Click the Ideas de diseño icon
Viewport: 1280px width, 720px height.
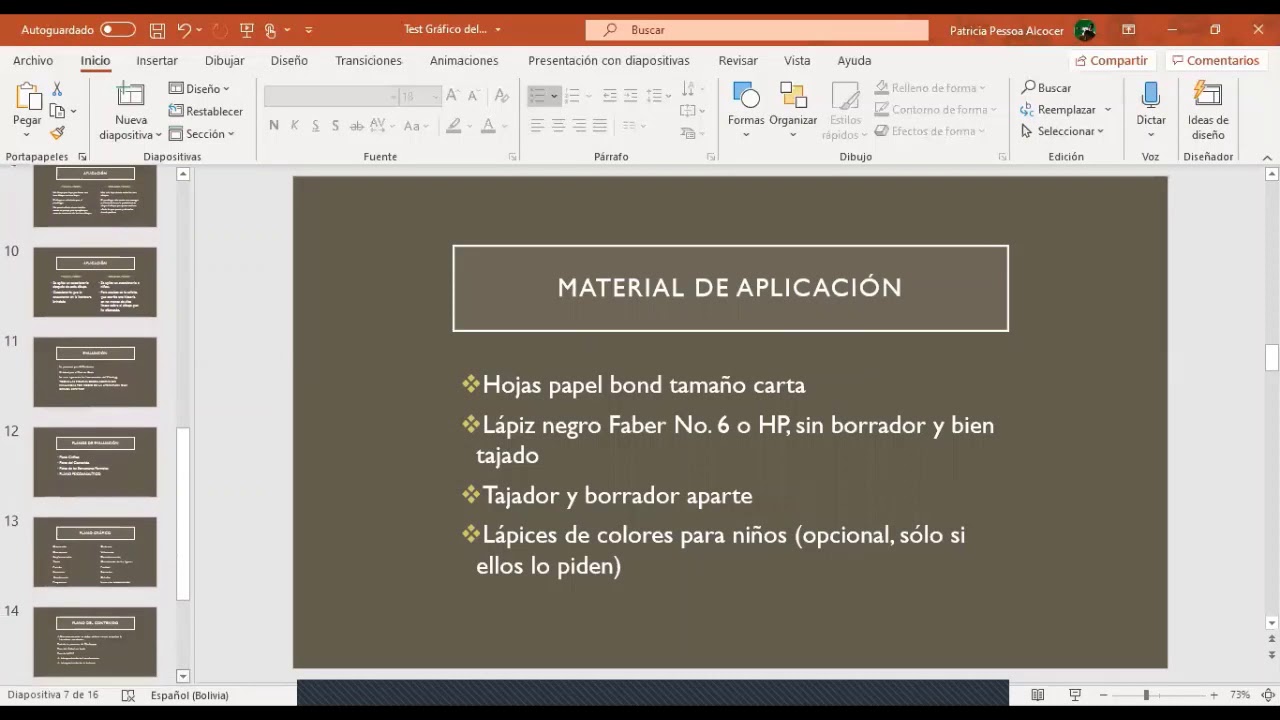click(1208, 96)
